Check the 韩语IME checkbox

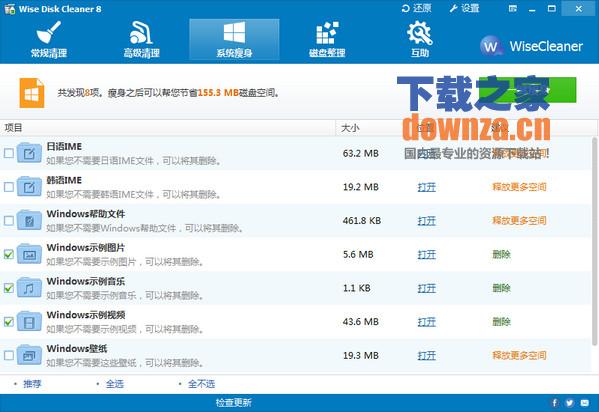(x=9, y=187)
